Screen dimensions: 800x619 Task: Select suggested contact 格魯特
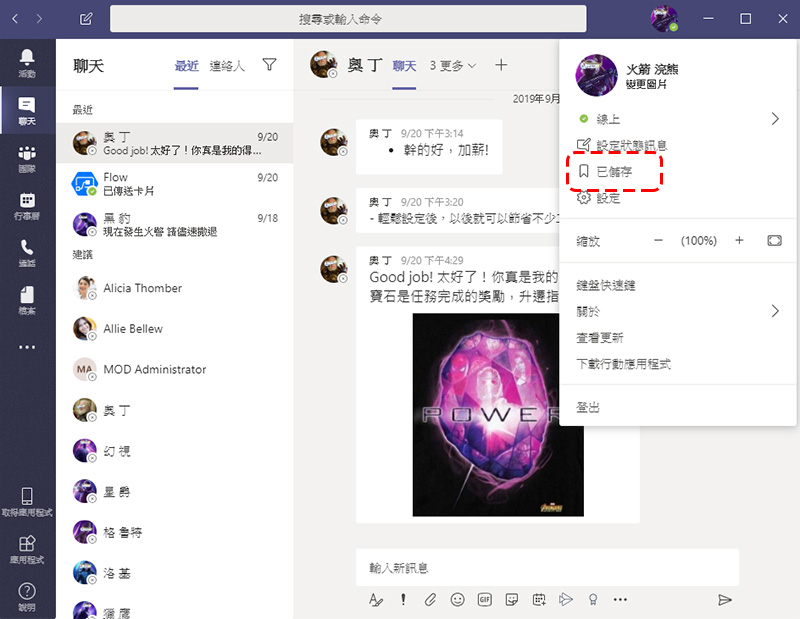coord(174,532)
